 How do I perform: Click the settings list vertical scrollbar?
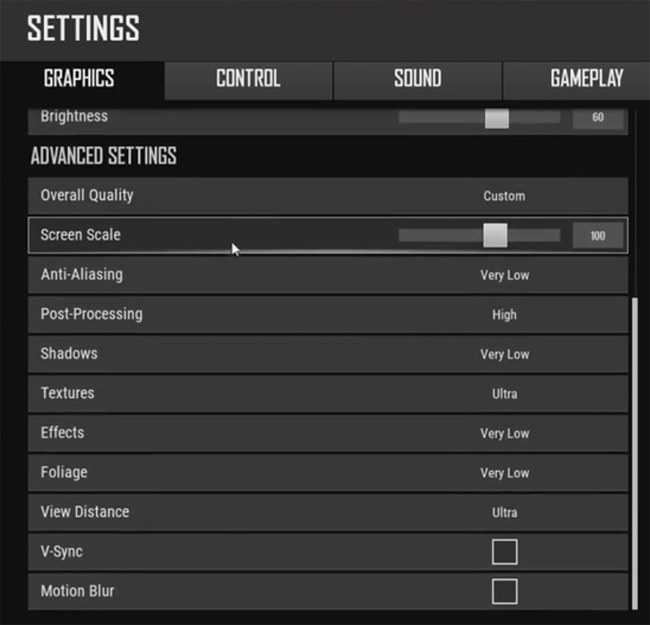point(633,450)
